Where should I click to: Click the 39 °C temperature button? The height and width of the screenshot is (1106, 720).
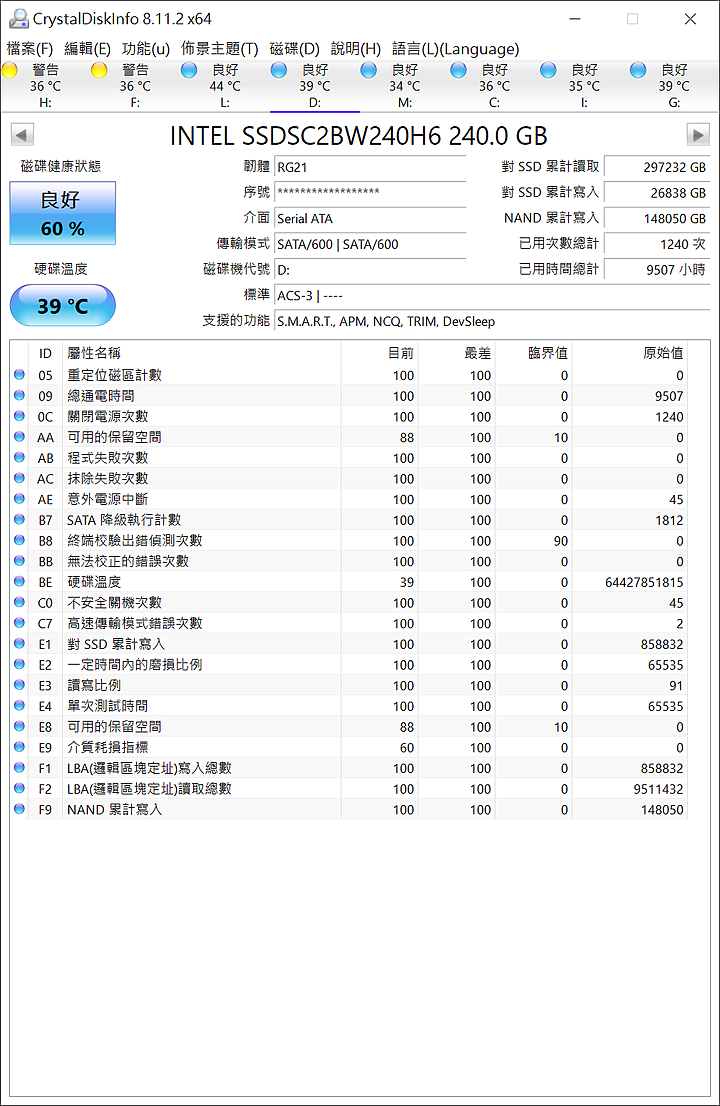(x=63, y=305)
